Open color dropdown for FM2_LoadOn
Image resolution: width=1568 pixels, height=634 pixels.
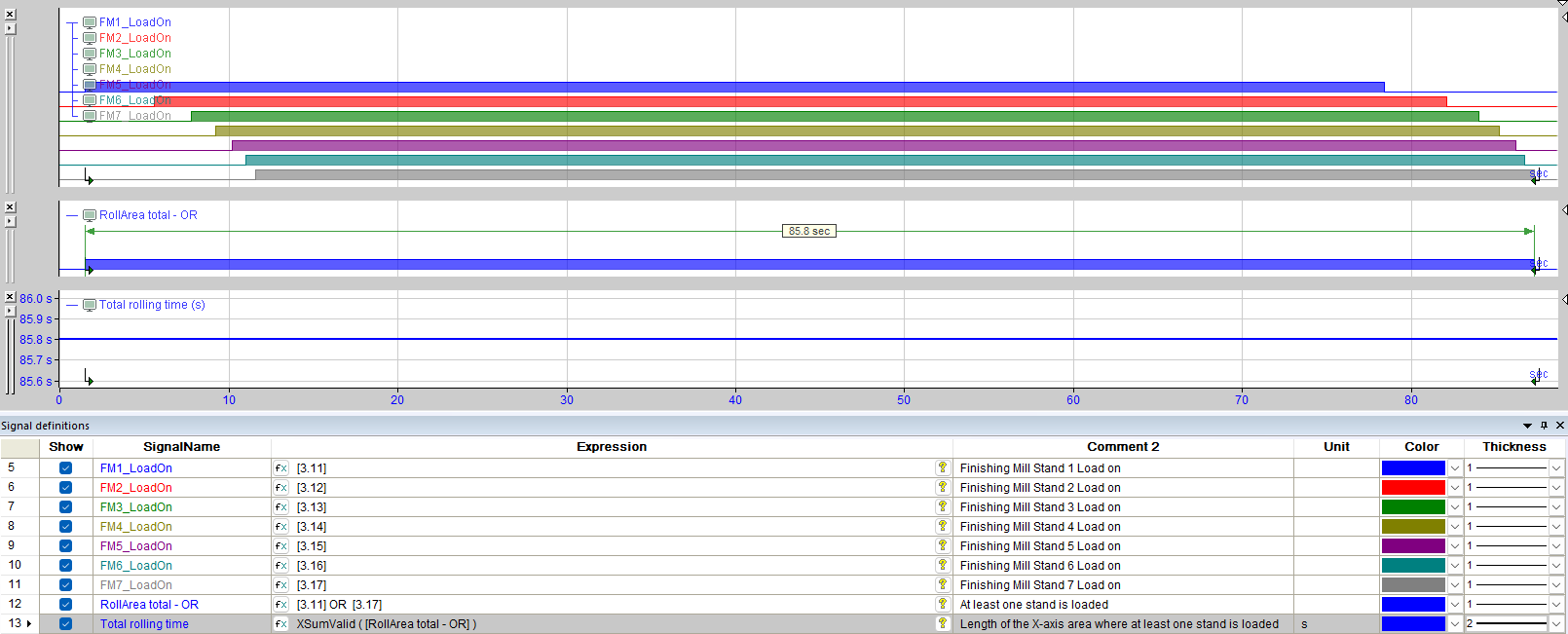1455,488
